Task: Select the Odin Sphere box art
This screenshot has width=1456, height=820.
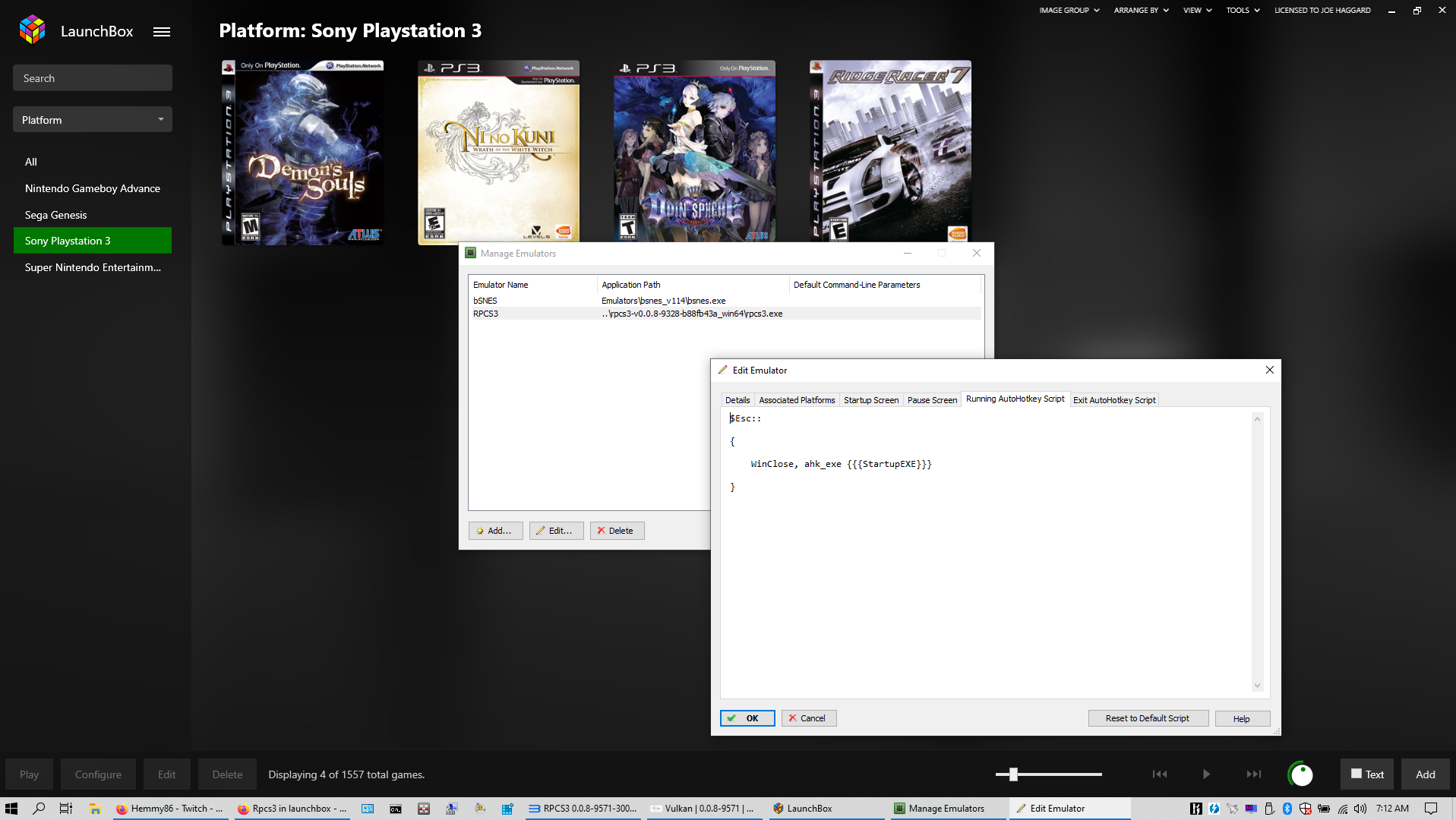Action: point(694,151)
